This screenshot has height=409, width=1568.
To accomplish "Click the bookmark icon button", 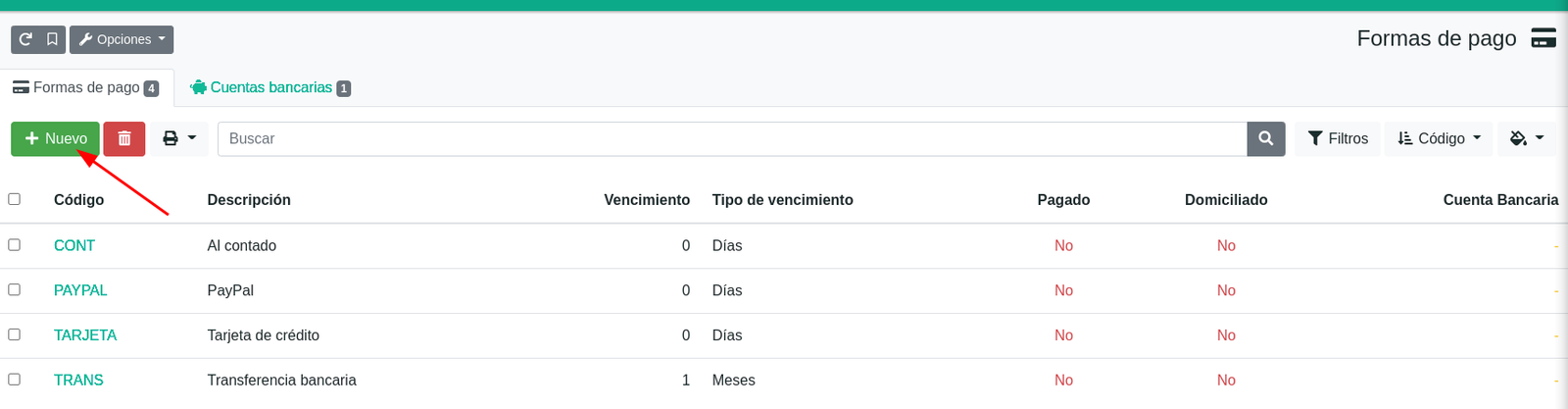I will click(x=53, y=39).
